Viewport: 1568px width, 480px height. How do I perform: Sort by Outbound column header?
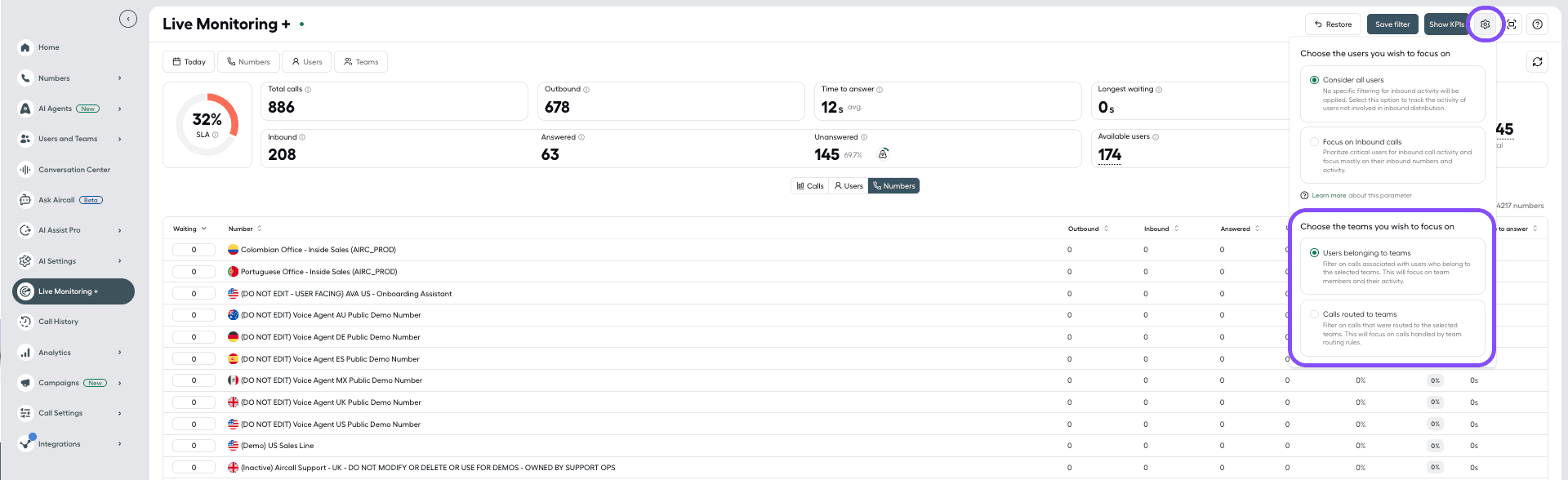1089,229
